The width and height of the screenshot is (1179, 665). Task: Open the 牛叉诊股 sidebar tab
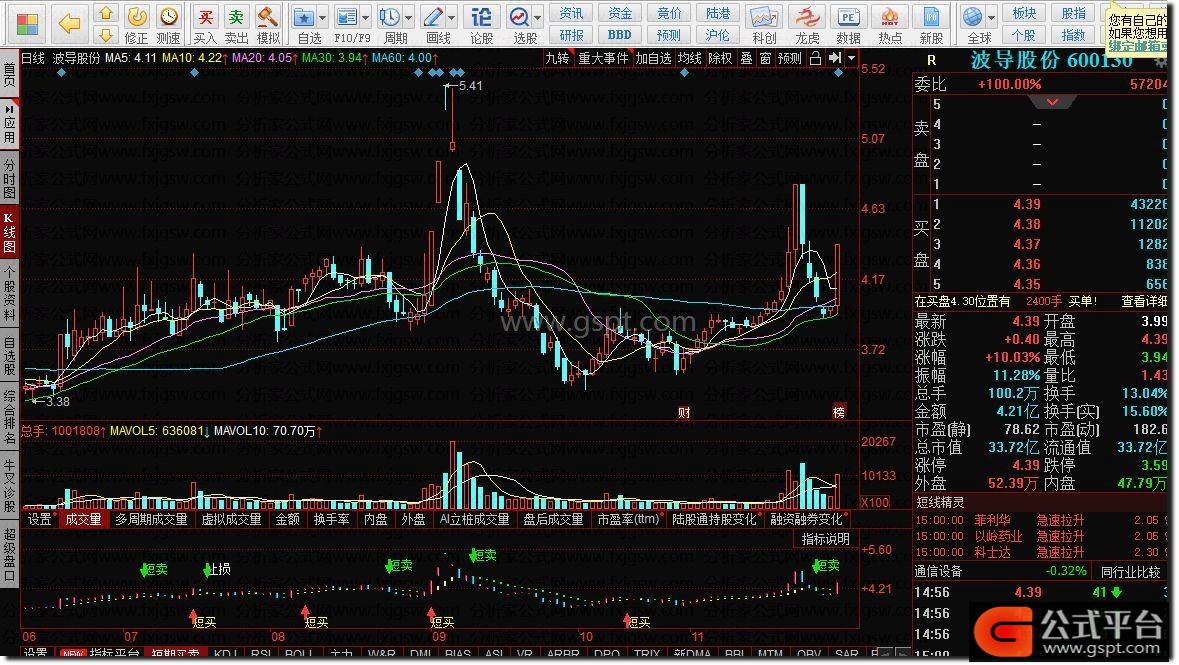pyautogui.click(x=9, y=486)
